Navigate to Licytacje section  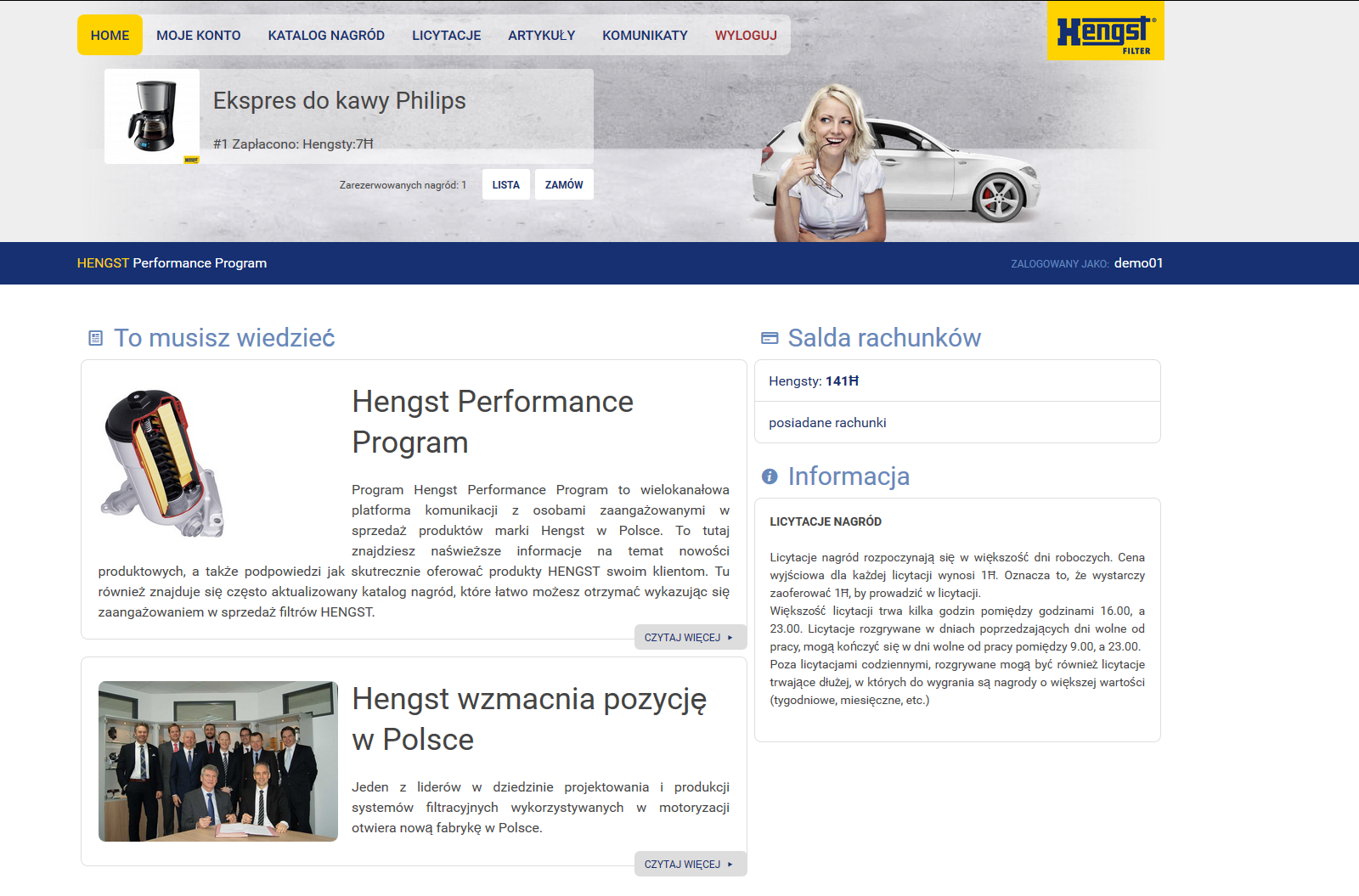[446, 36]
